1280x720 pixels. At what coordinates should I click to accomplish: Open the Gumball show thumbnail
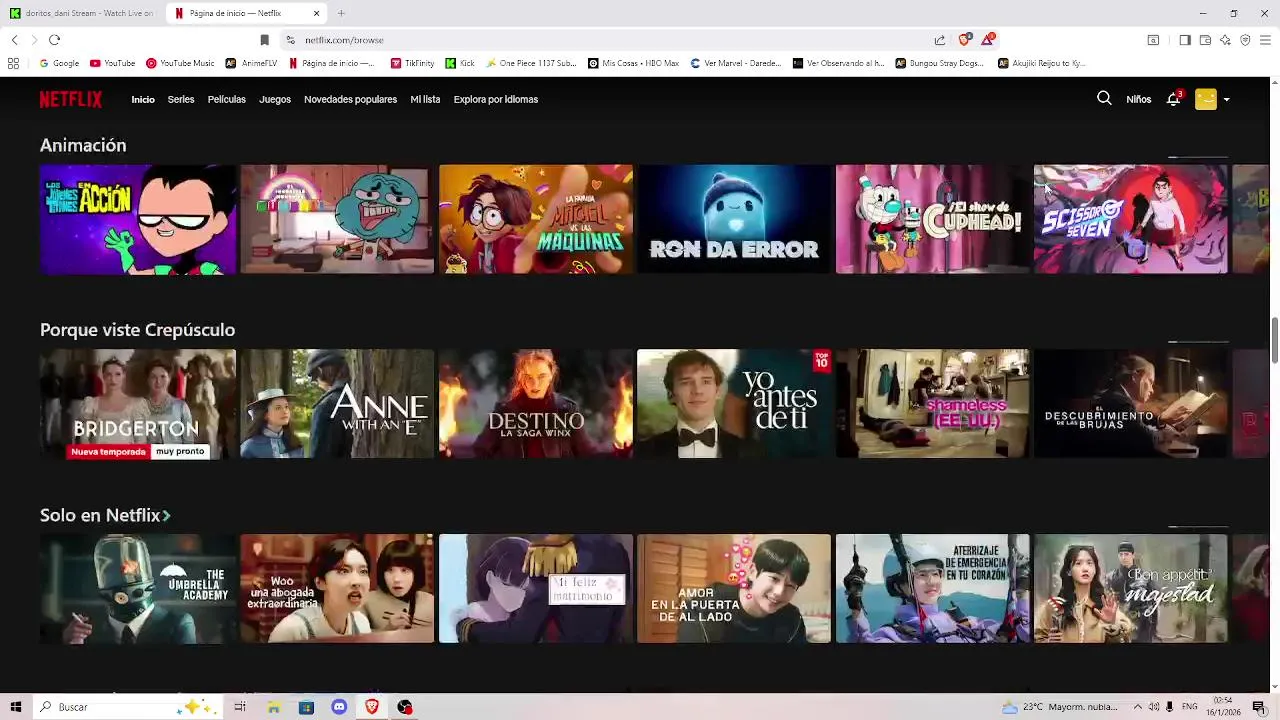coord(337,219)
